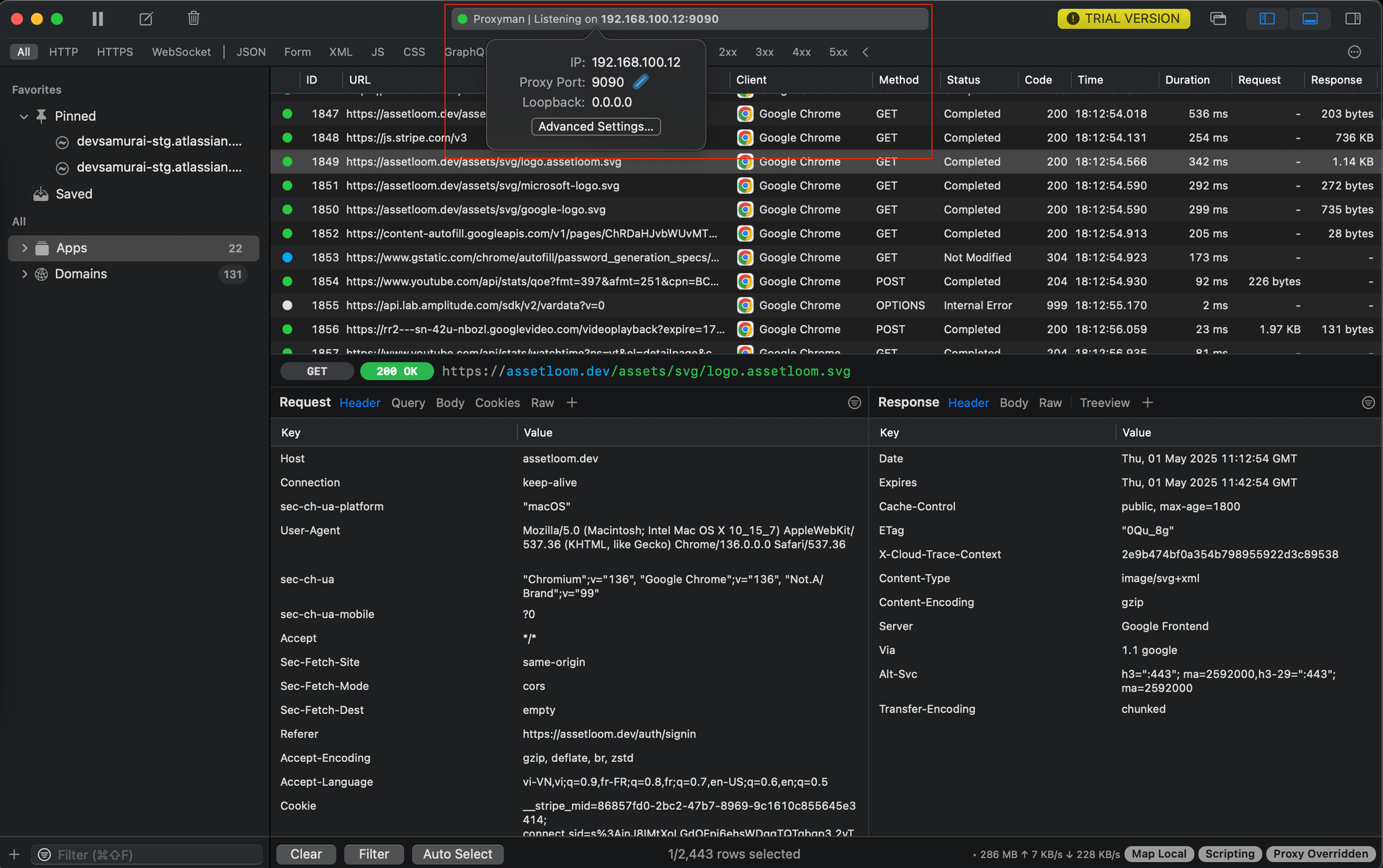Open the Request Cookies tab
Image resolution: width=1383 pixels, height=868 pixels.
pyautogui.click(x=497, y=403)
